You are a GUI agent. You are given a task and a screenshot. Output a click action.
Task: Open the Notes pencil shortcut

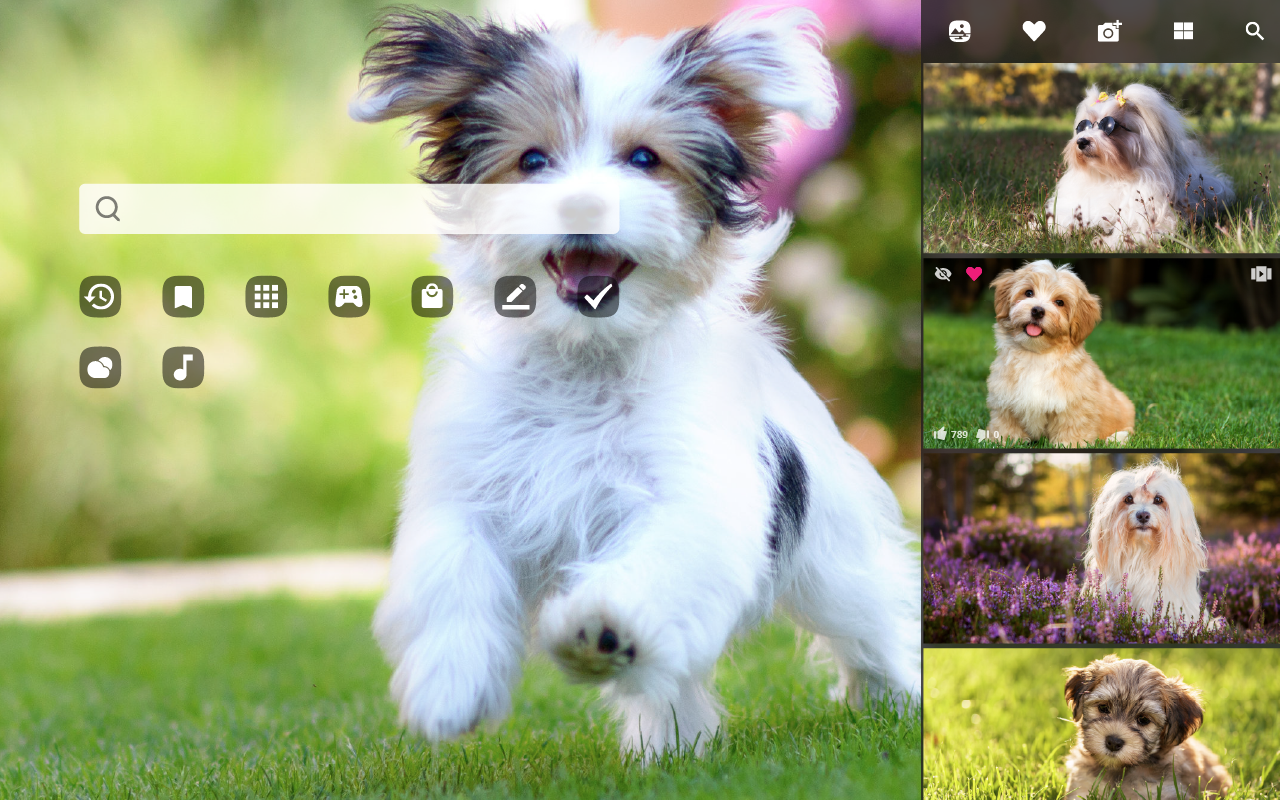[x=515, y=297]
